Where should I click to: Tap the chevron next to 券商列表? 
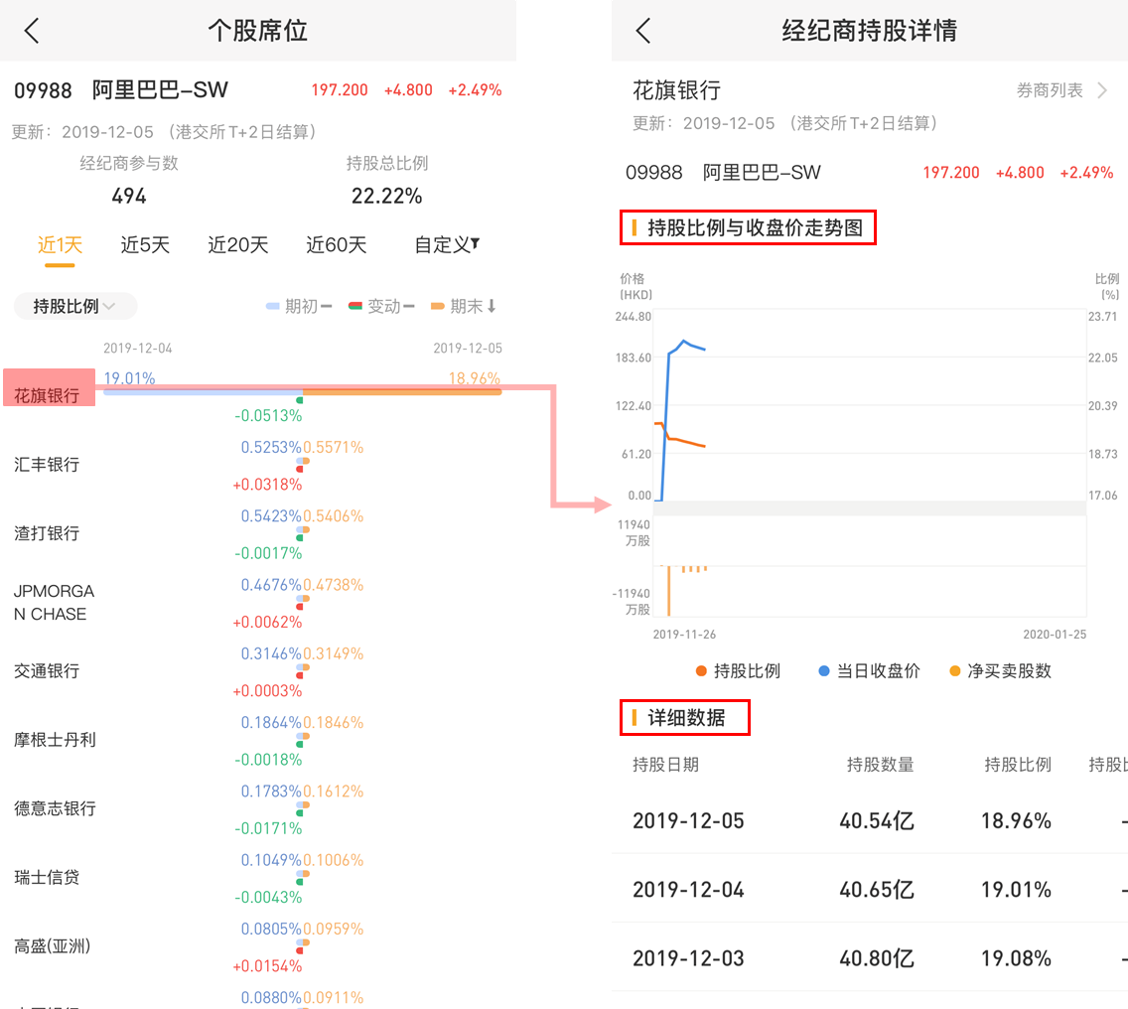pyautogui.click(x=1102, y=91)
